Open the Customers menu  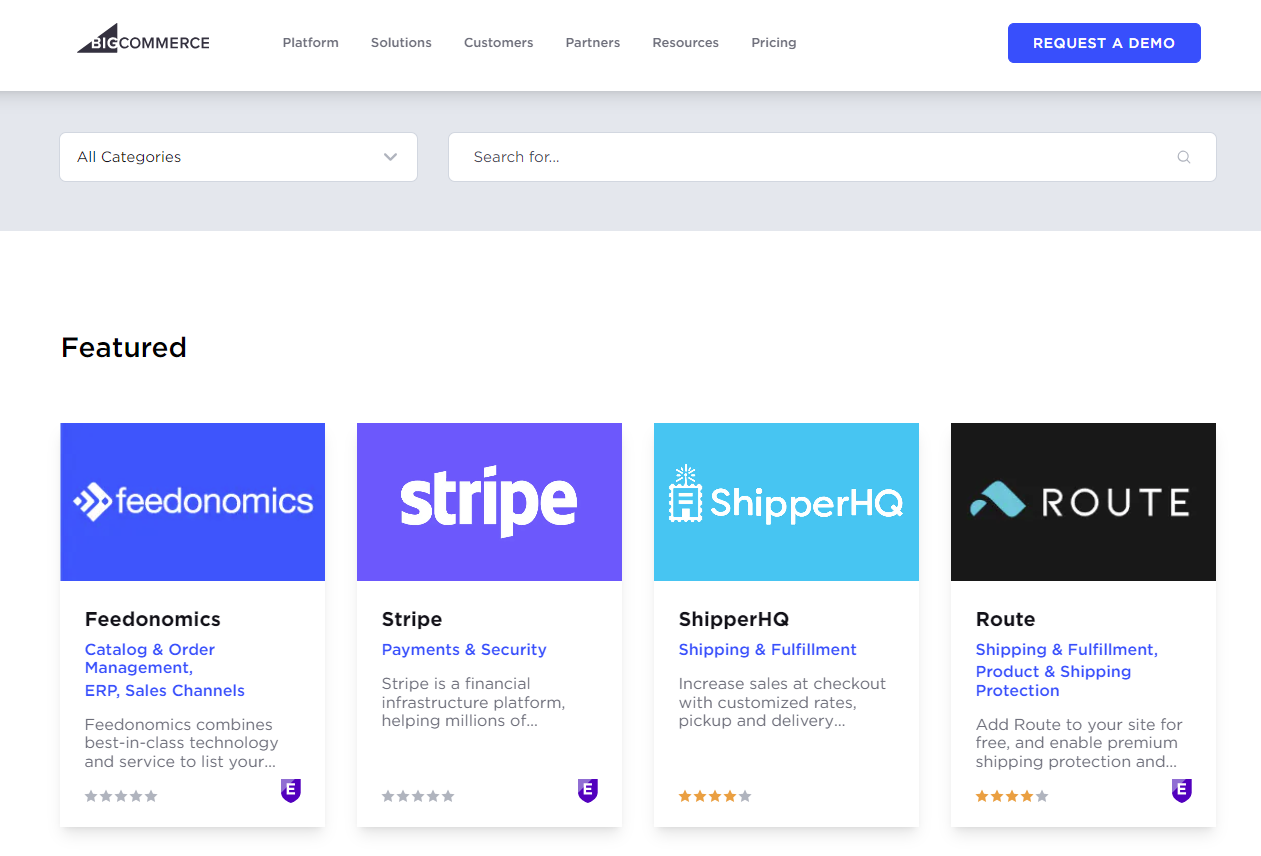pos(499,43)
